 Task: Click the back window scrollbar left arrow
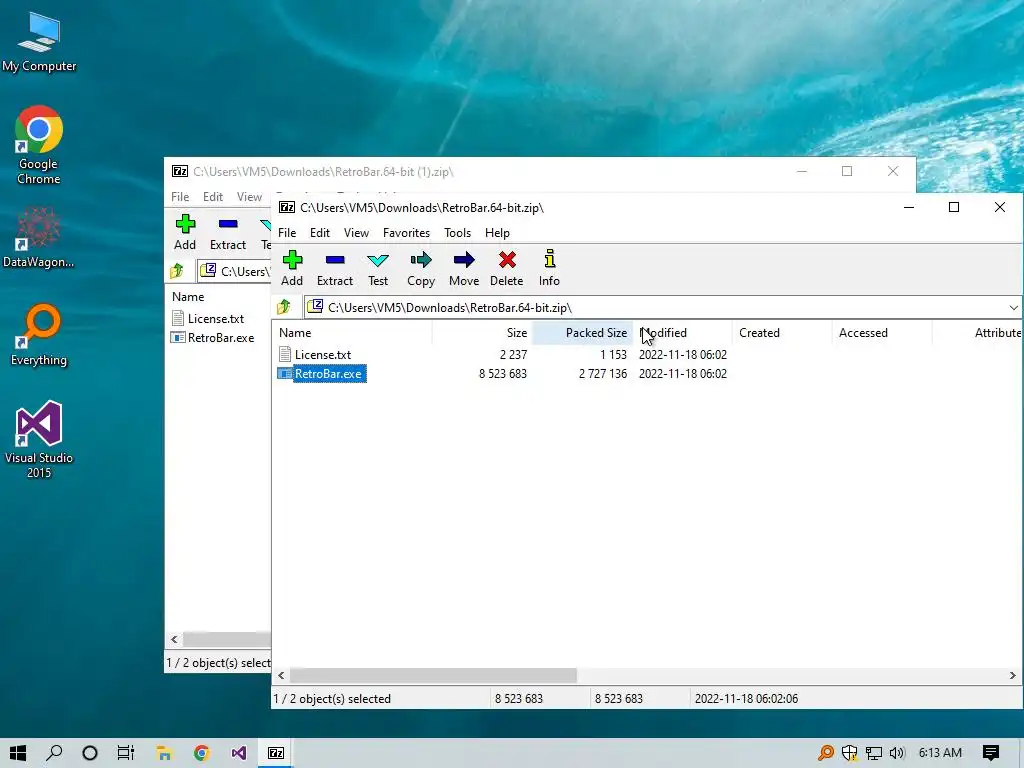[x=174, y=639]
